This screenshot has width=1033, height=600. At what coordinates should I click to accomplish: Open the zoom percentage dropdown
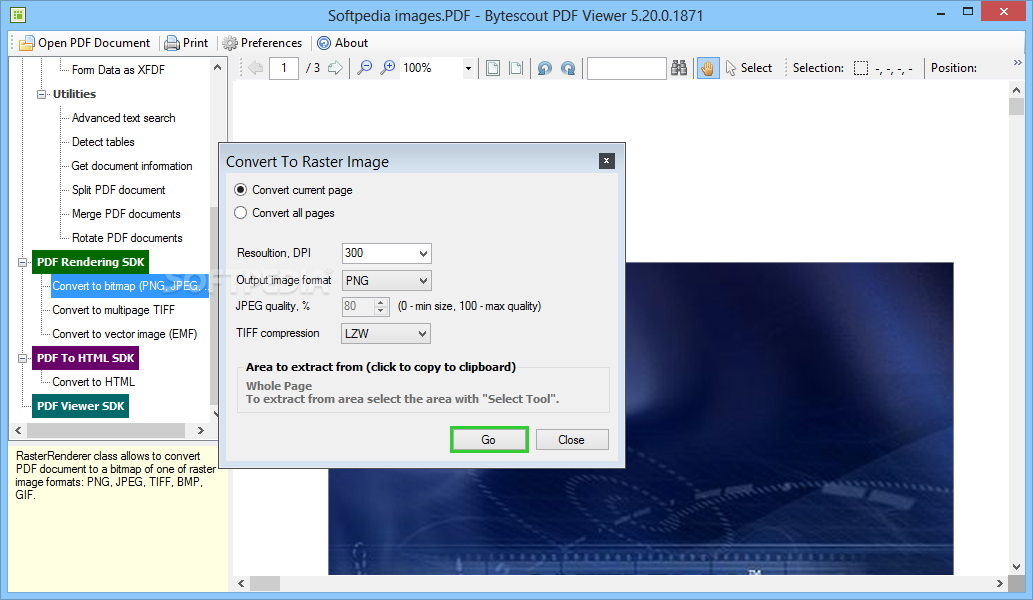coord(468,68)
